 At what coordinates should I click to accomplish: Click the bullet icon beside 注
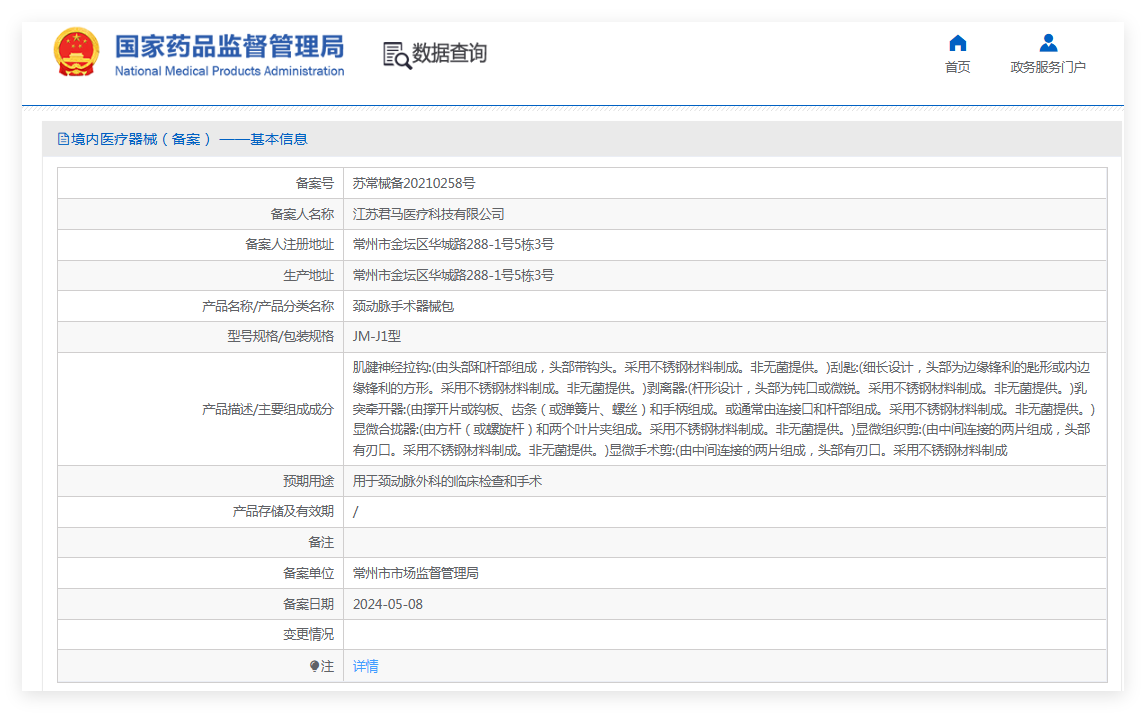(x=314, y=666)
